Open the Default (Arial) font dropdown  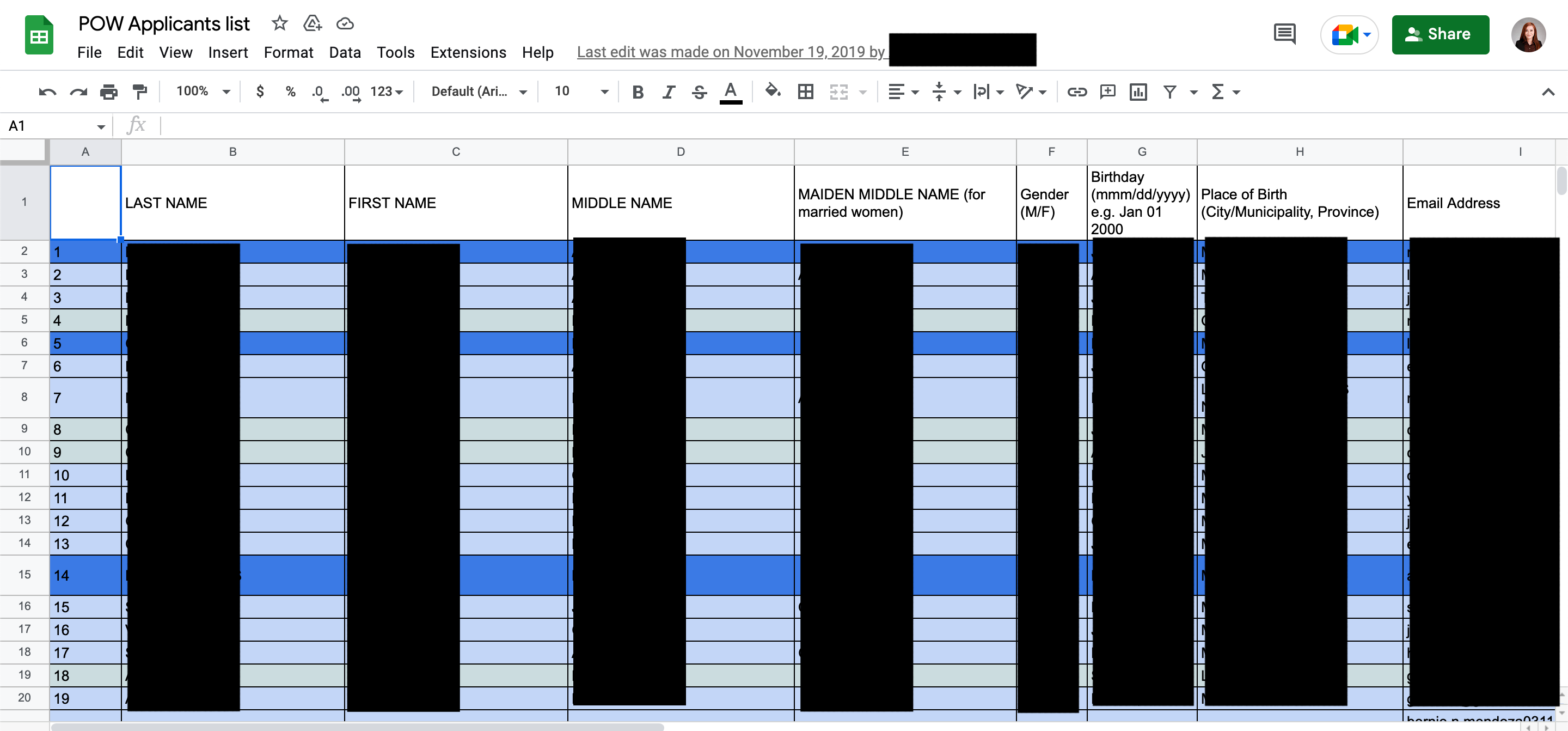point(479,92)
